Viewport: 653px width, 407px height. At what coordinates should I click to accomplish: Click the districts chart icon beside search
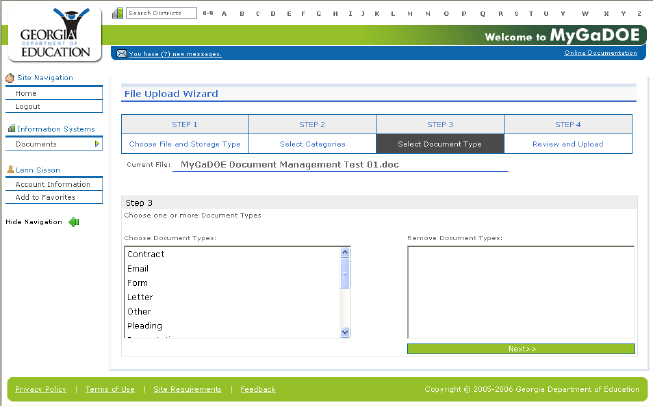(x=117, y=13)
